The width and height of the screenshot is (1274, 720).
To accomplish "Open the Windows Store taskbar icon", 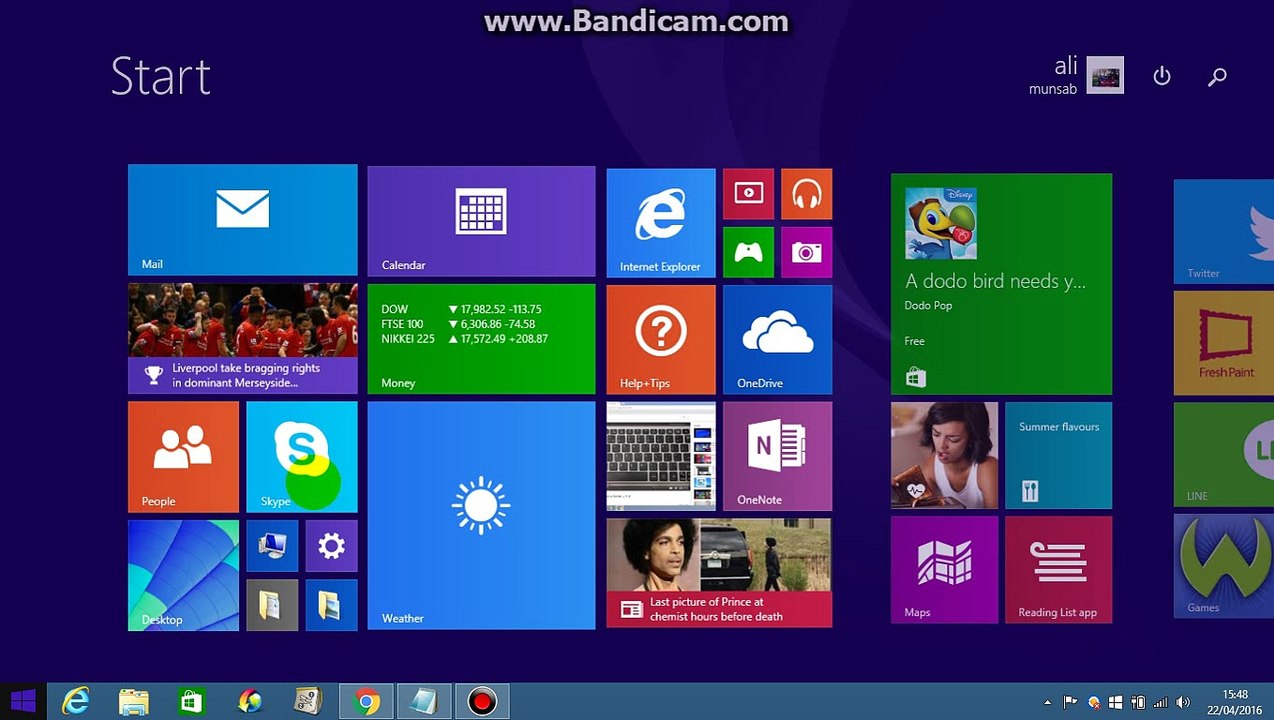I will (192, 702).
